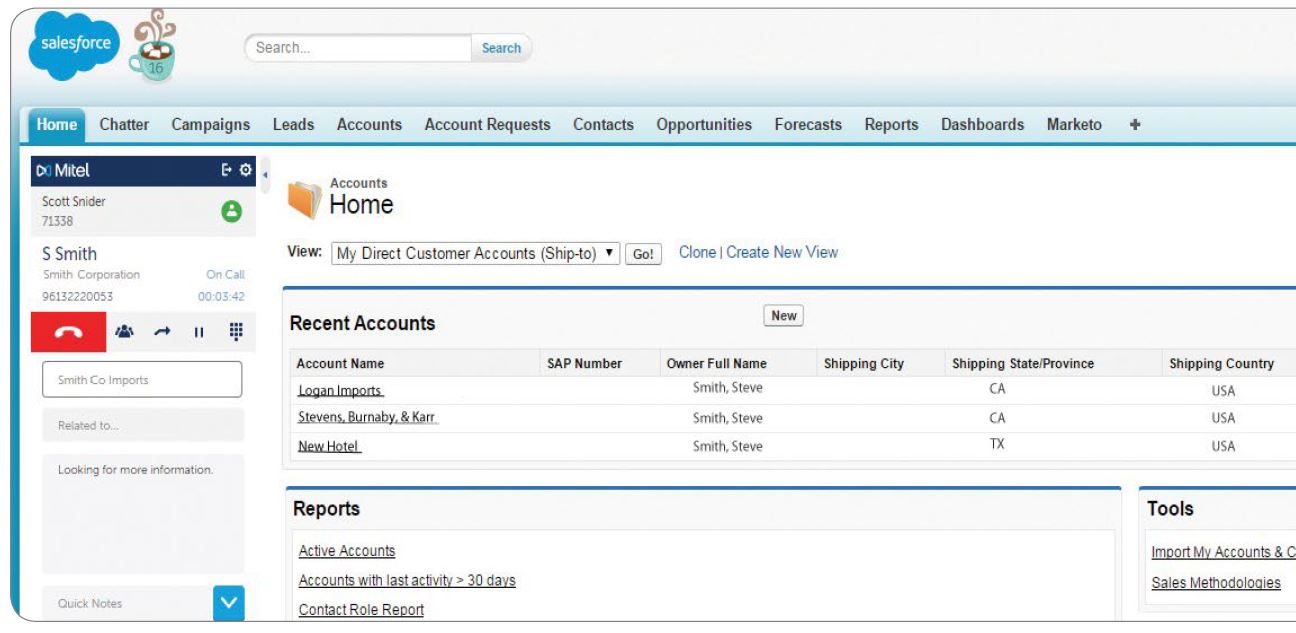This screenshot has height=633, width=1296.
Task: Click the TX state cell for New Hotel
Action: click(x=995, y=445)
